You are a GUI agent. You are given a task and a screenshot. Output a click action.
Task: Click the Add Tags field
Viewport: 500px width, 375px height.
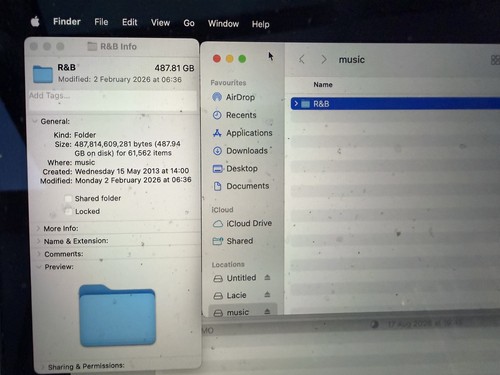coord(112,100)
